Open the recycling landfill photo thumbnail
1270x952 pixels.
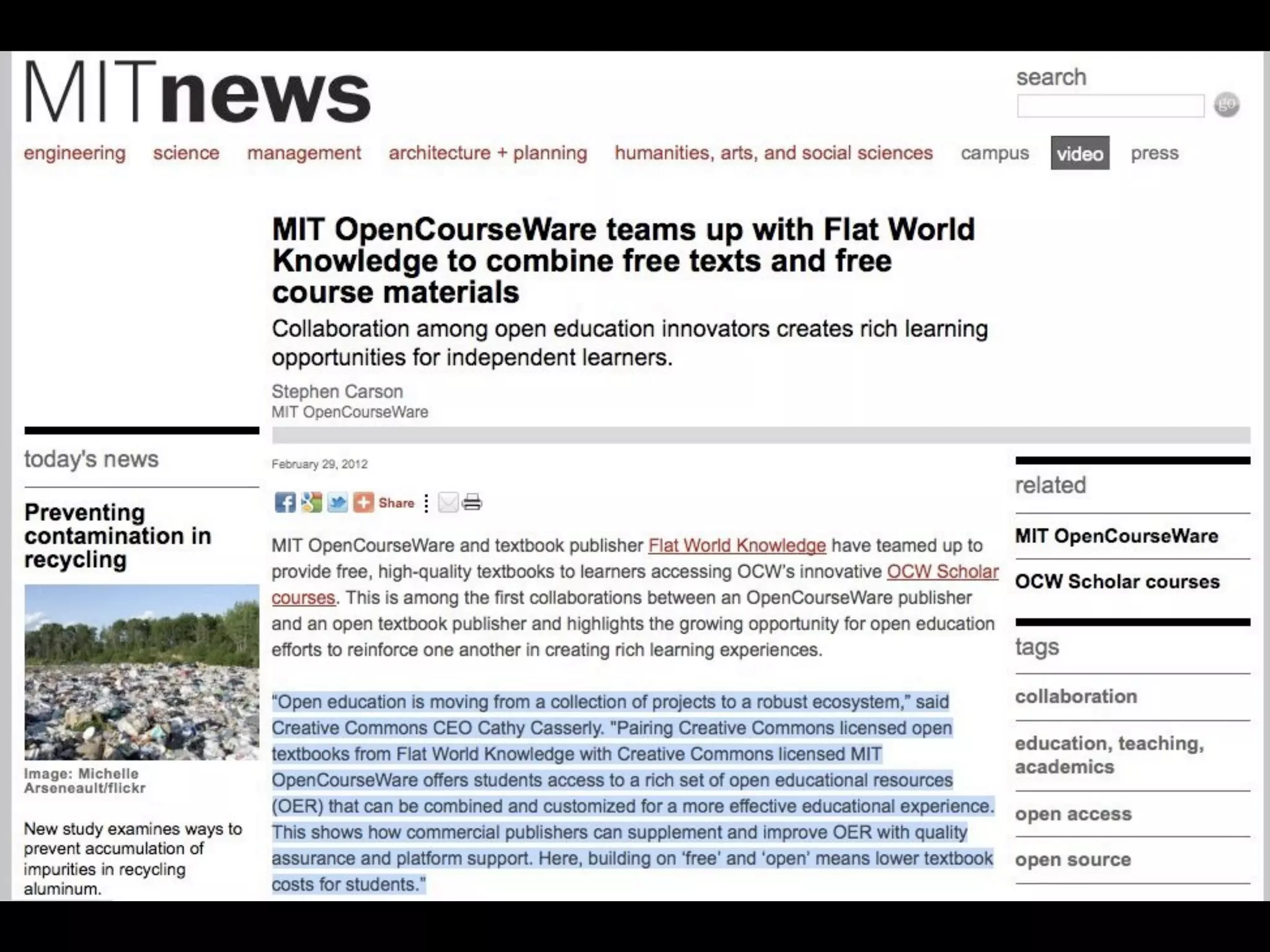click(141, 672)
